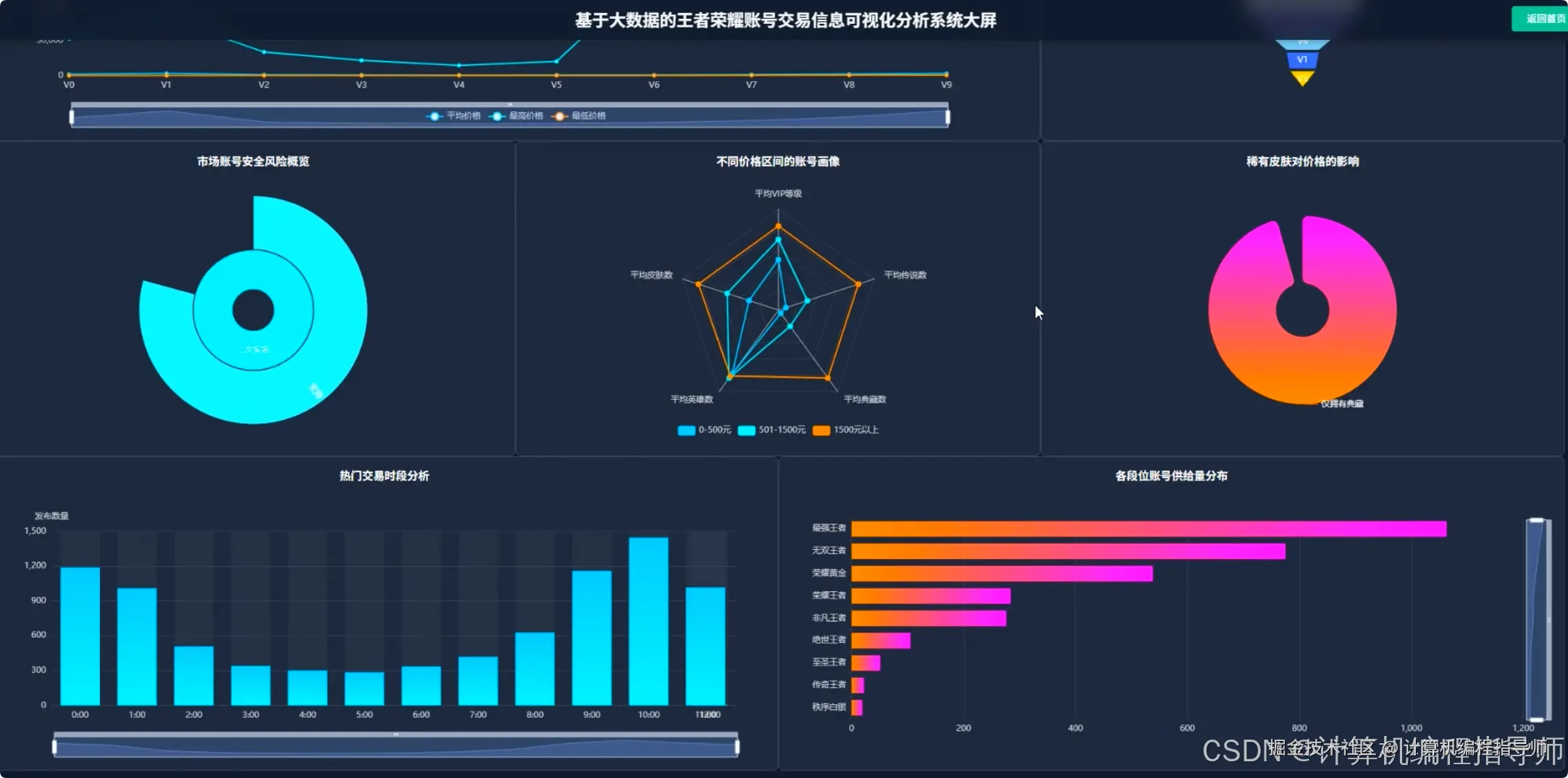Click the dashboard main title heading

point(785,20)
